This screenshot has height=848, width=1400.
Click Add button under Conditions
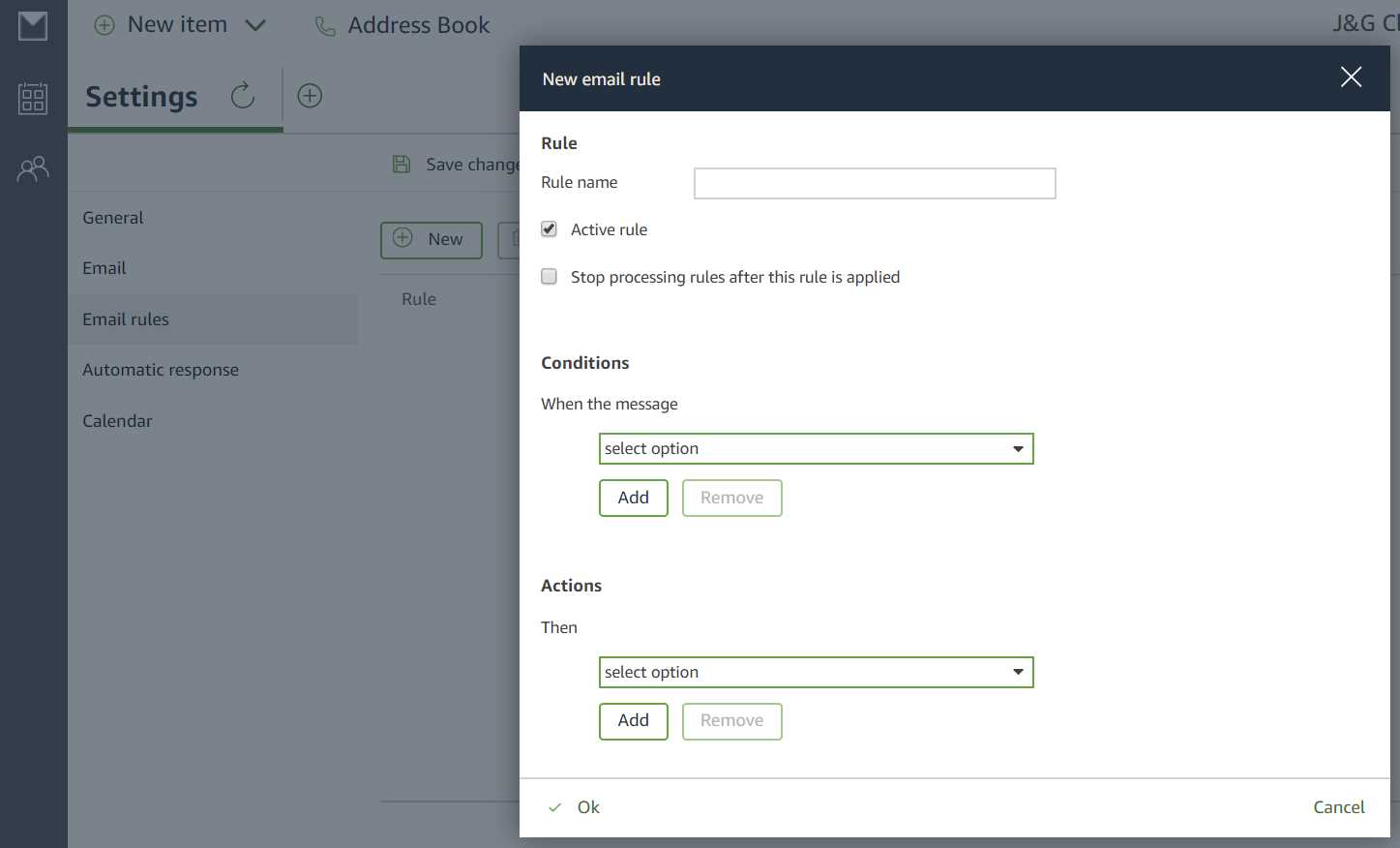tap(633, 498)
